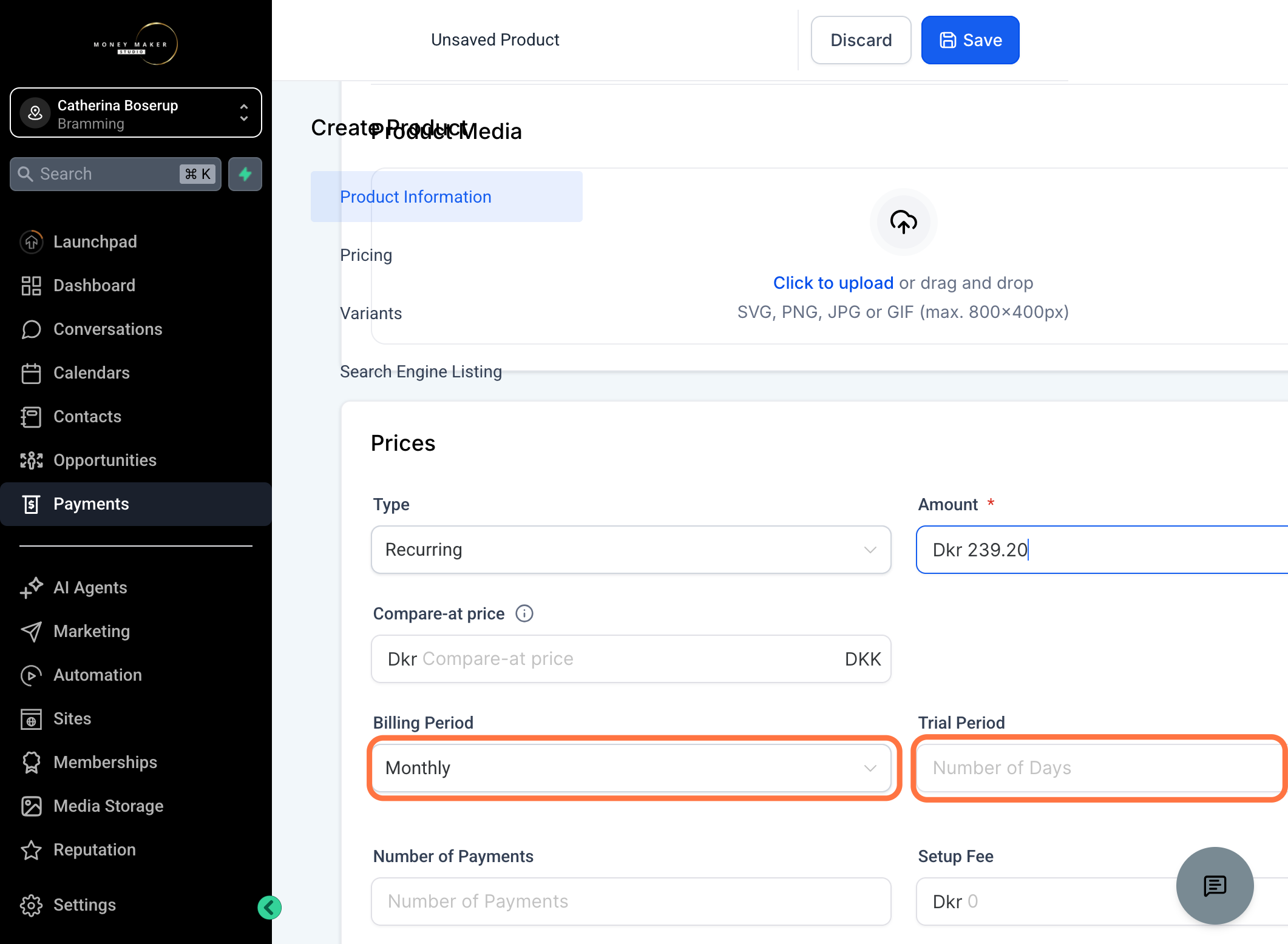
Task: Click the green lightning bolt quick-action icon
Action: click(x=245, y=174)
